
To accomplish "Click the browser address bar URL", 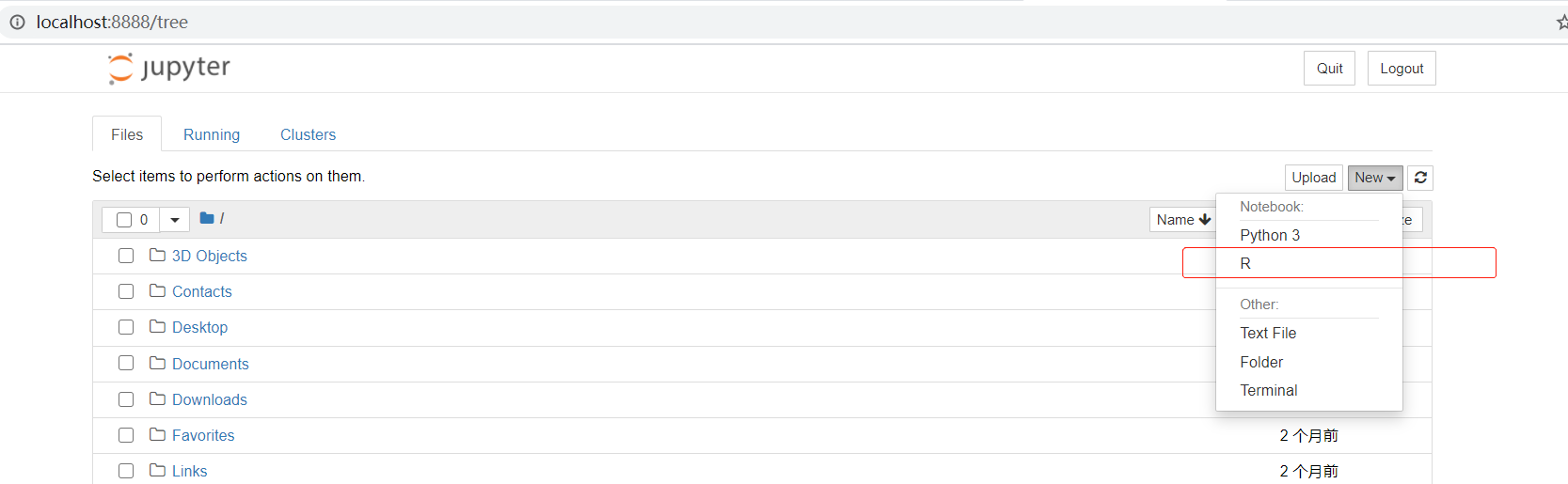I will pyautogui.click(x=112, y=22).
